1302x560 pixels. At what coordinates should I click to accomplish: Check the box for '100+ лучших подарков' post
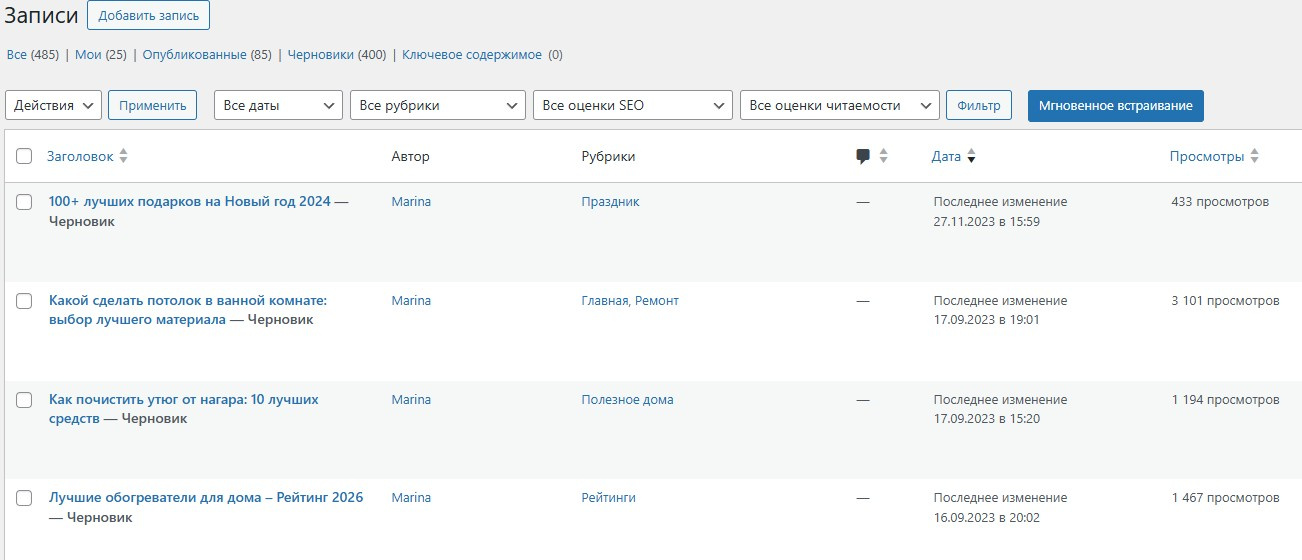tap(25, 202)
